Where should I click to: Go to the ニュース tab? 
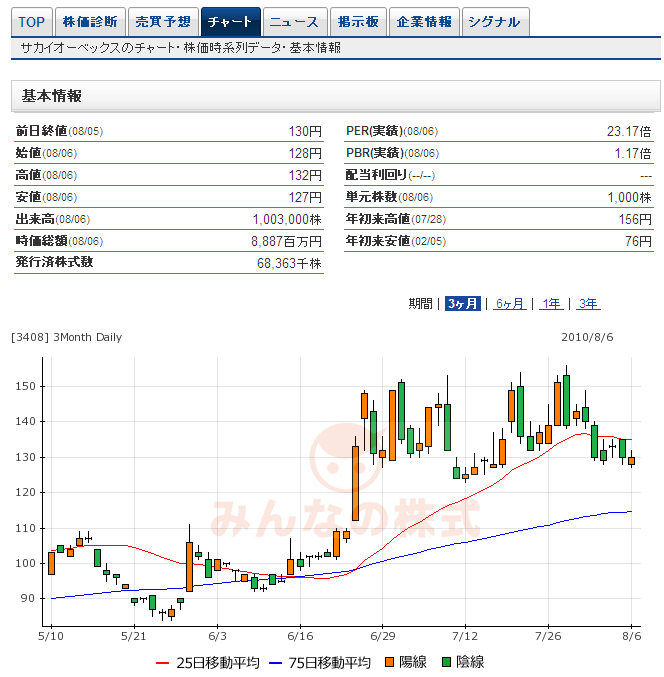(x=295, y=22)
